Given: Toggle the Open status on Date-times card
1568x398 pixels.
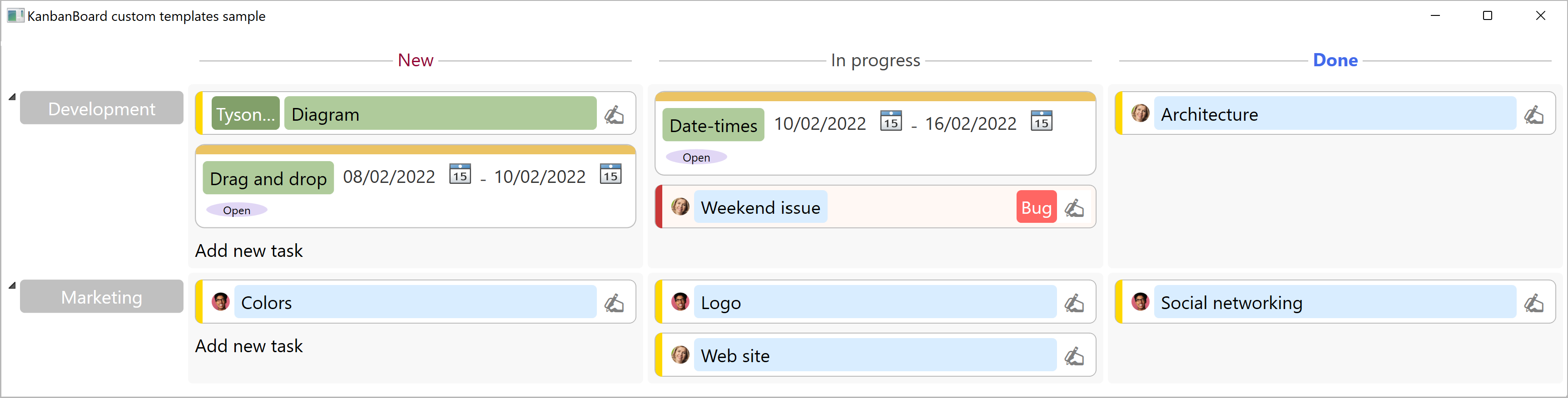Looking at the screenshot, I should coord(696,157).
